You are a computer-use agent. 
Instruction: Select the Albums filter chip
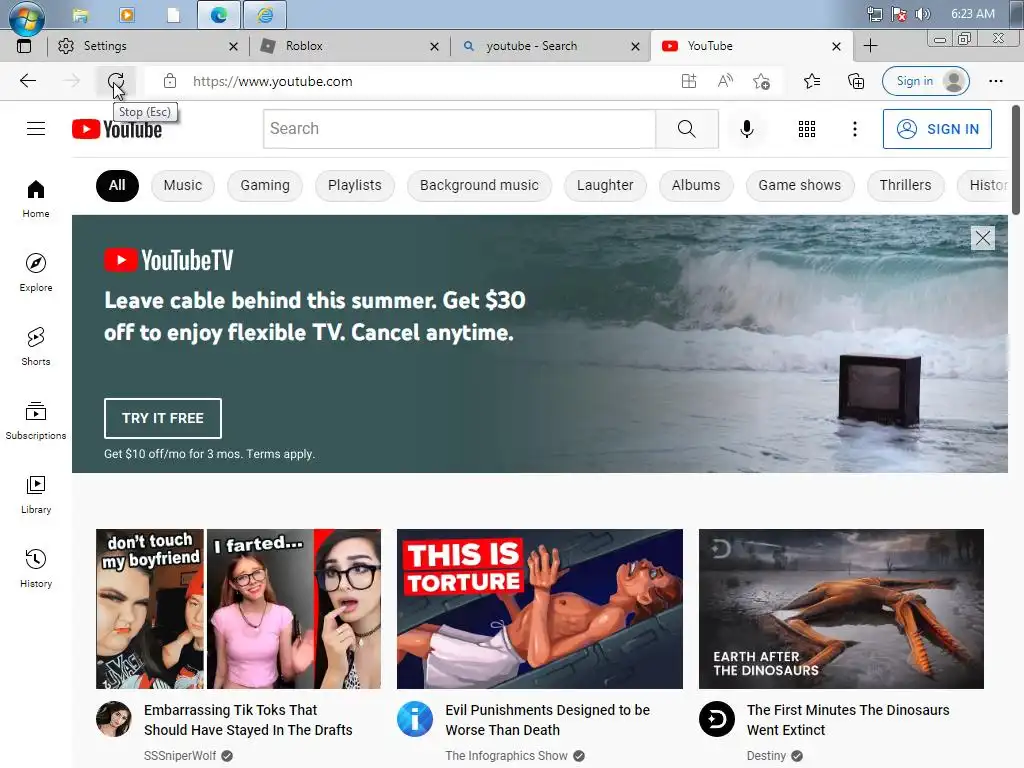click(x=696, y=185)
